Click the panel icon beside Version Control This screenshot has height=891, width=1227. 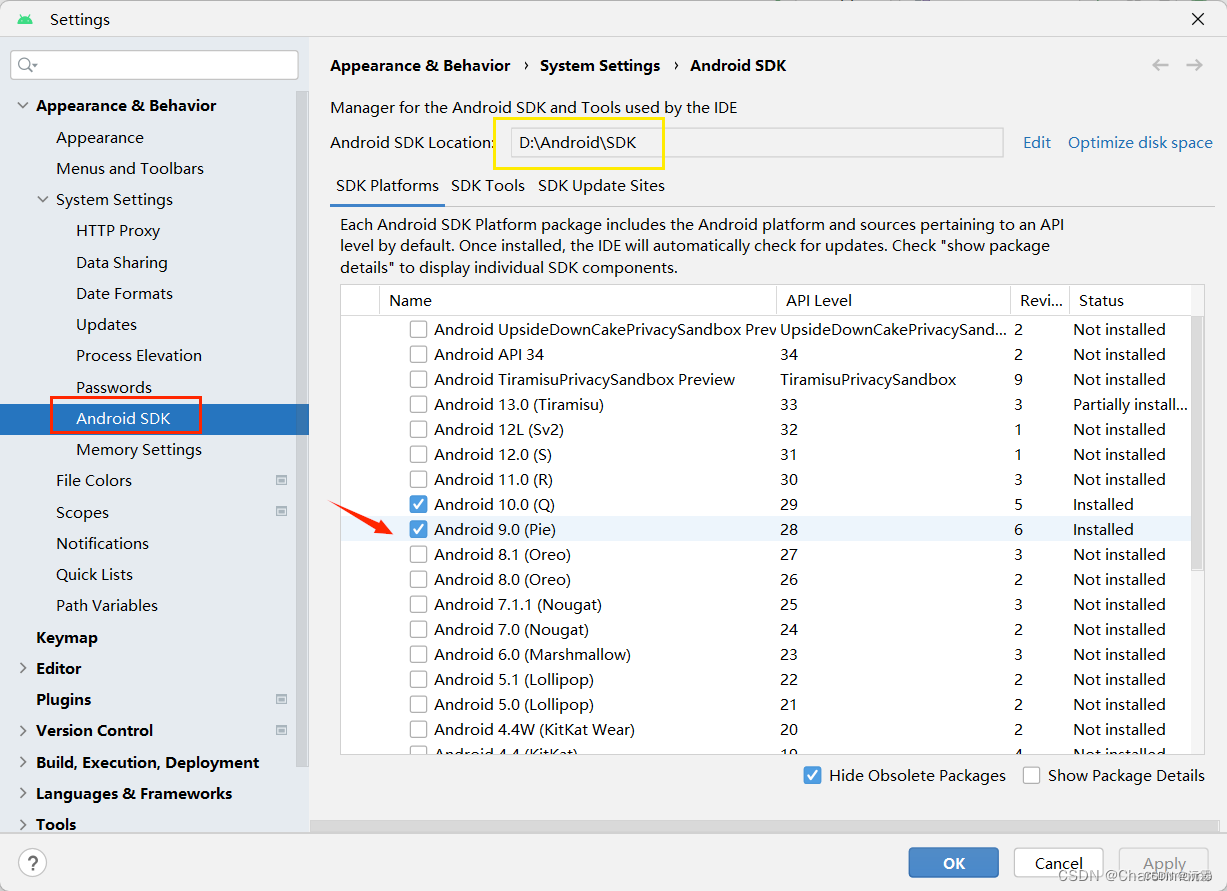tap(282, 730)
